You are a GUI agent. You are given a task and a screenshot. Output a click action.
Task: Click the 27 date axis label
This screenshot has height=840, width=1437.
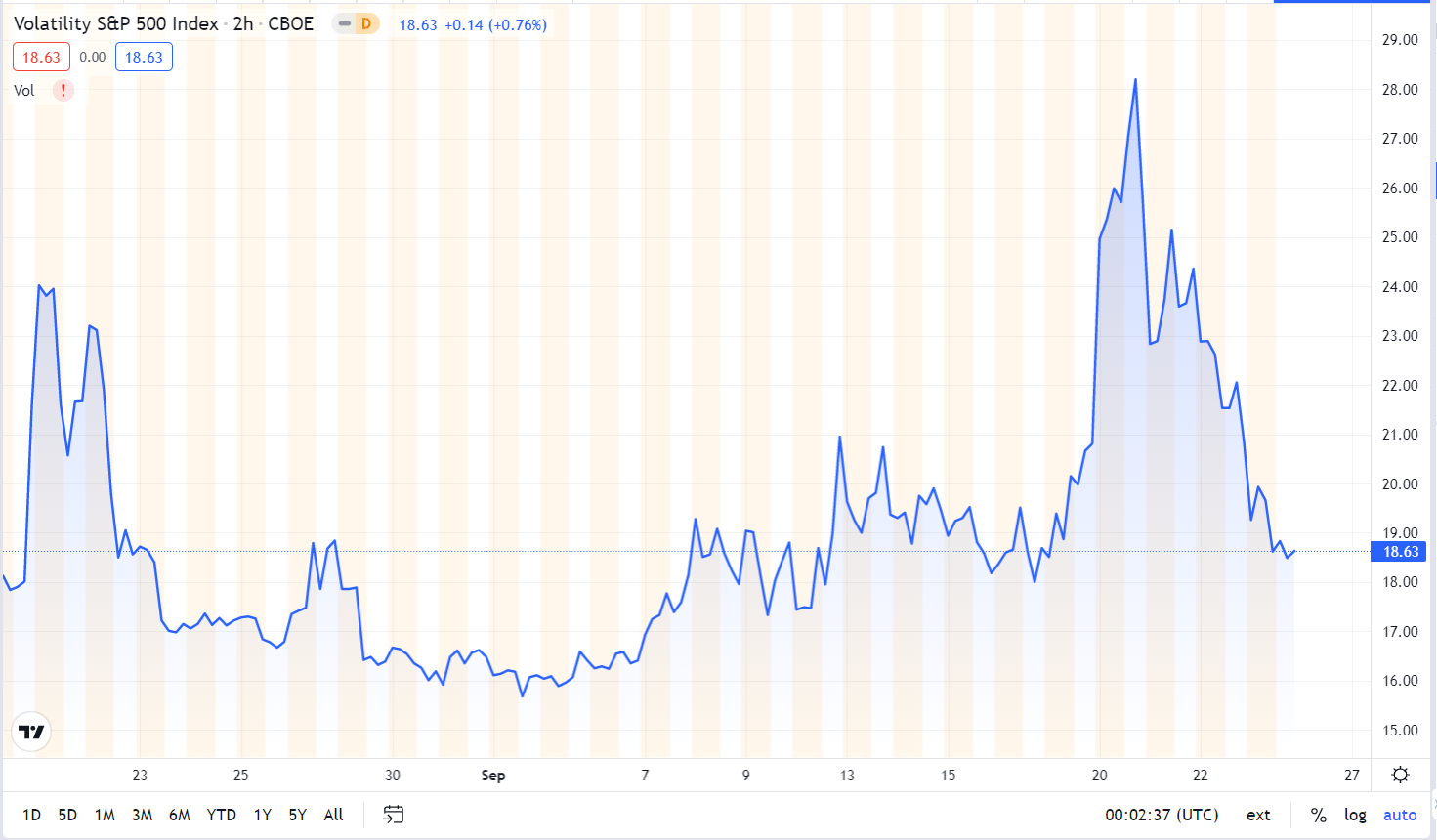pyautogui.click(x=1352, y=776)
